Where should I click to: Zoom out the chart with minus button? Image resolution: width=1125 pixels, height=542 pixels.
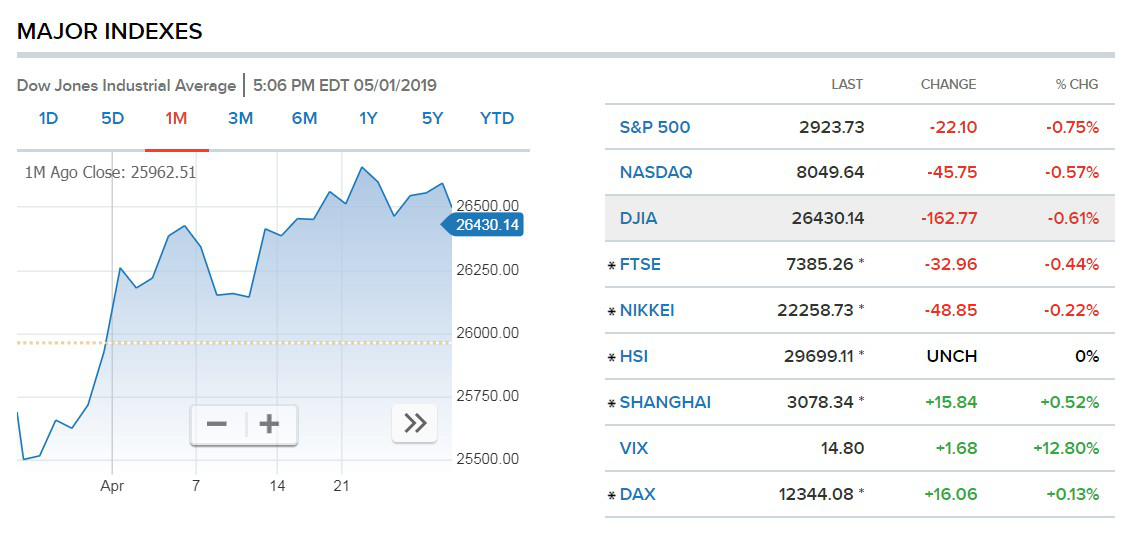click(x=217, y=424)
